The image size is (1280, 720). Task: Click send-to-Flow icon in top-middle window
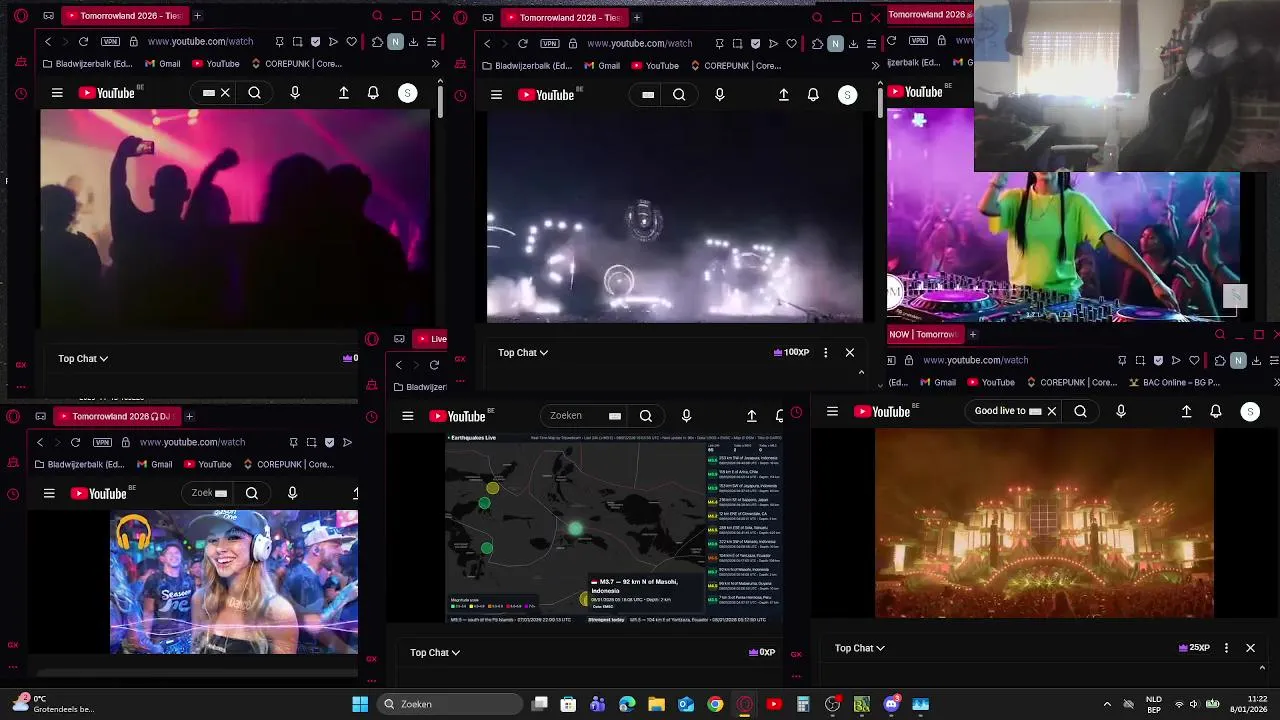[773, 43]
